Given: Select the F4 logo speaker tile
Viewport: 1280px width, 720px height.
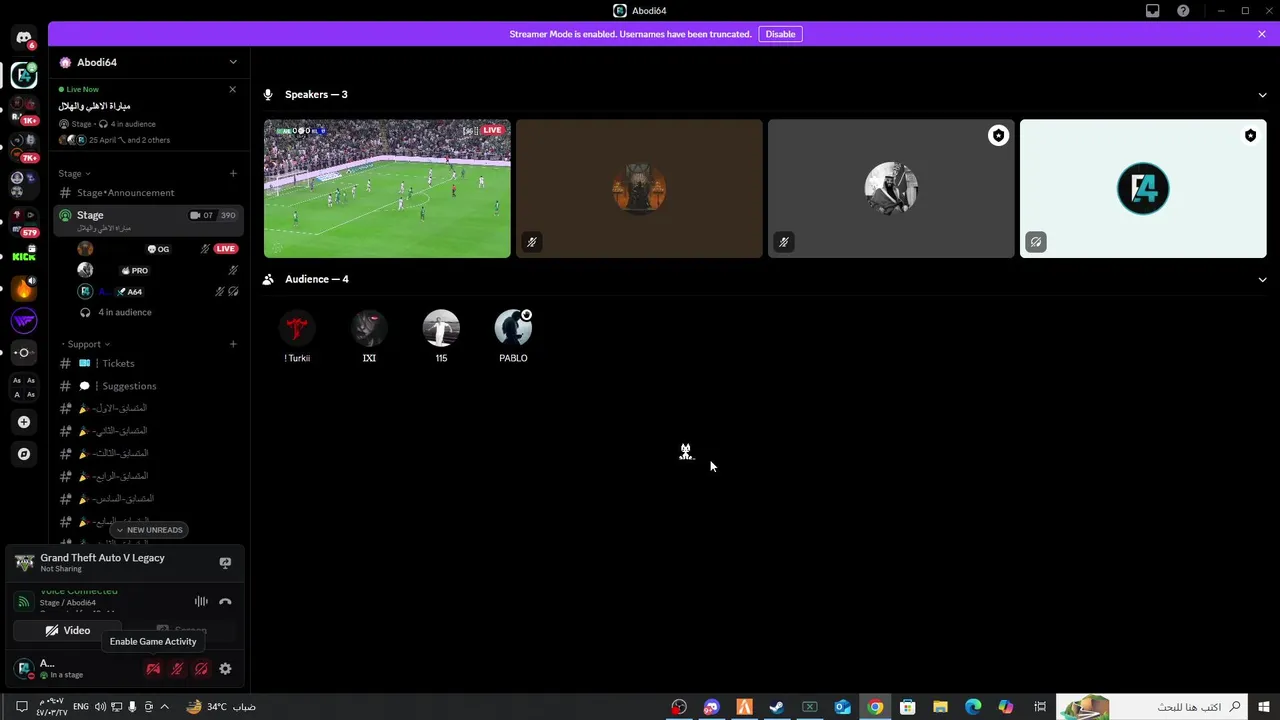Looking at the screenshot, I should 1143,189.
